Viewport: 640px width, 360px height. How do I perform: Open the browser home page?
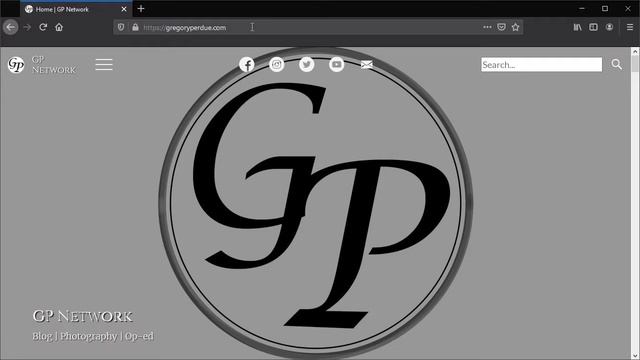pos(59,27)
